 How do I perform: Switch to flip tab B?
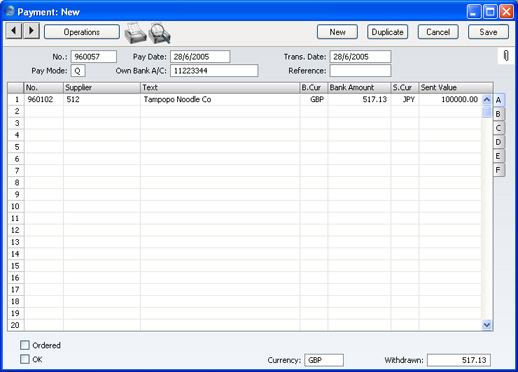pos(499,114)
